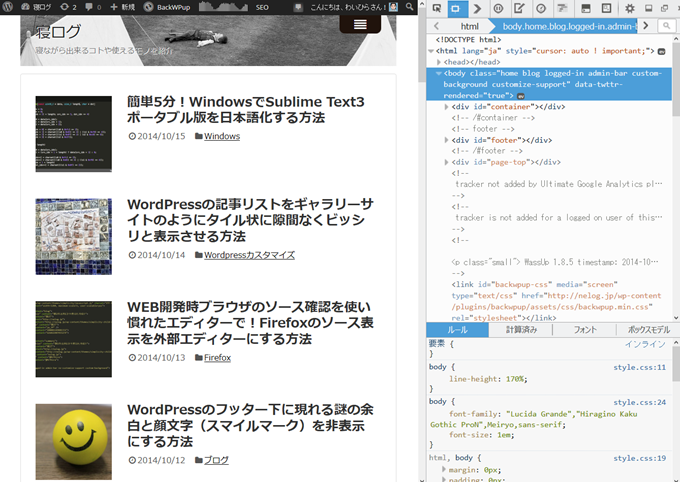Open the Wordpressカスタマイズ category link
This screenshot has height=482, width=680.
point(249,255)
